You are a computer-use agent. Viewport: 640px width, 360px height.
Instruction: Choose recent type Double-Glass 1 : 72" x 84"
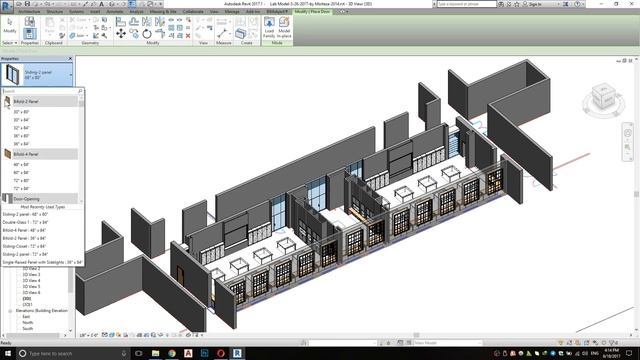(x=25, y=222)
